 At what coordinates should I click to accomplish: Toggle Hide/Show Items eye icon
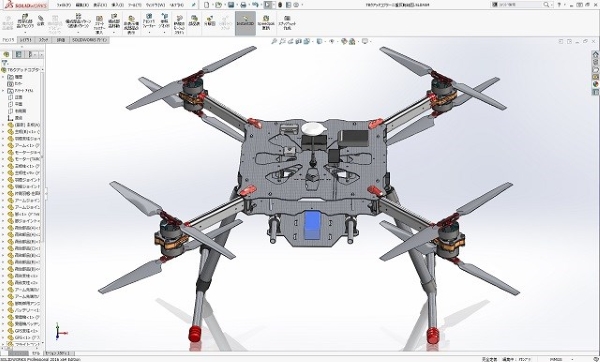[331, 41]
